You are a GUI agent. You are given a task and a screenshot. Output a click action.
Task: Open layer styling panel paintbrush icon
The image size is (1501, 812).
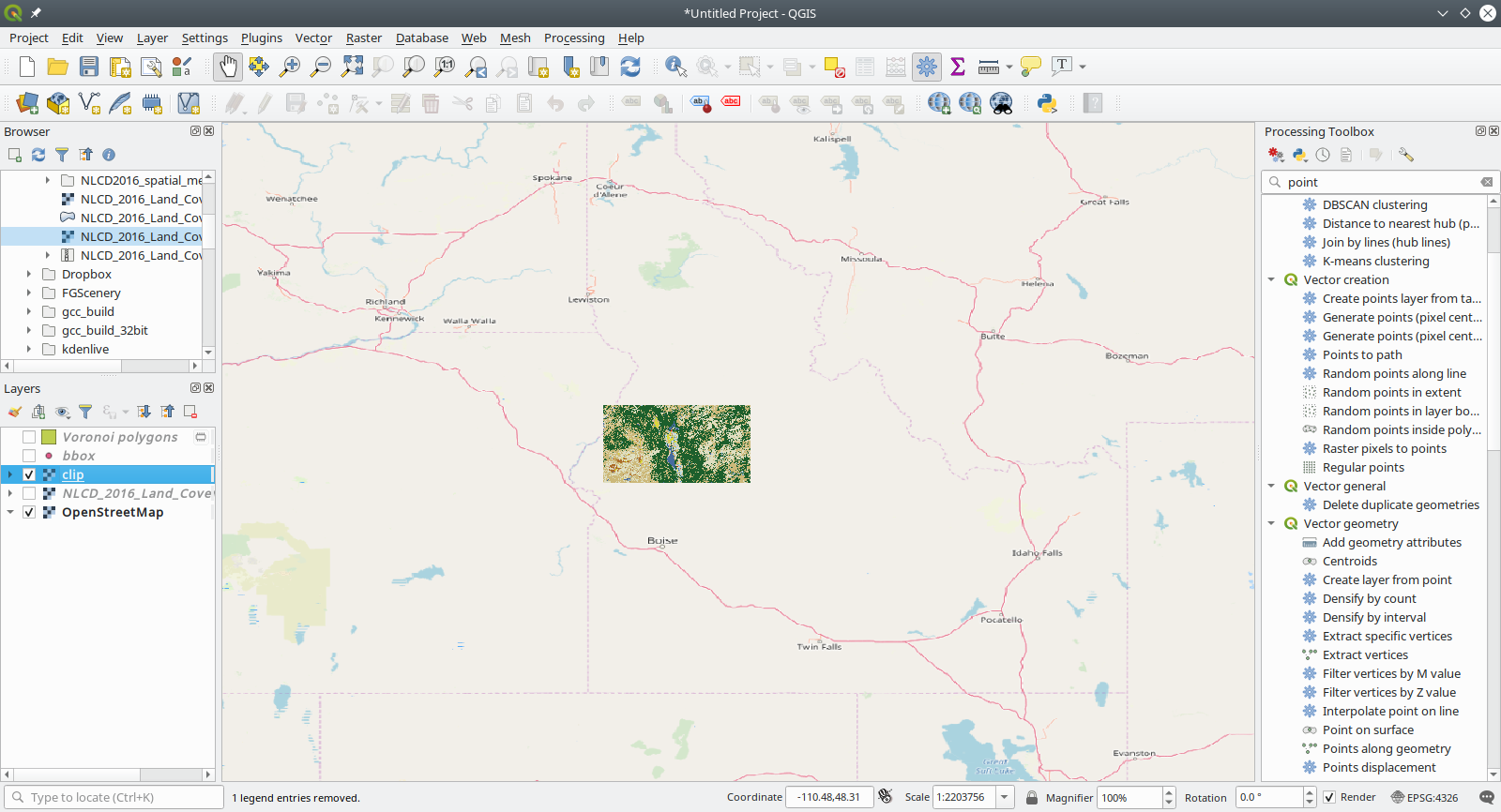[15, 412]
